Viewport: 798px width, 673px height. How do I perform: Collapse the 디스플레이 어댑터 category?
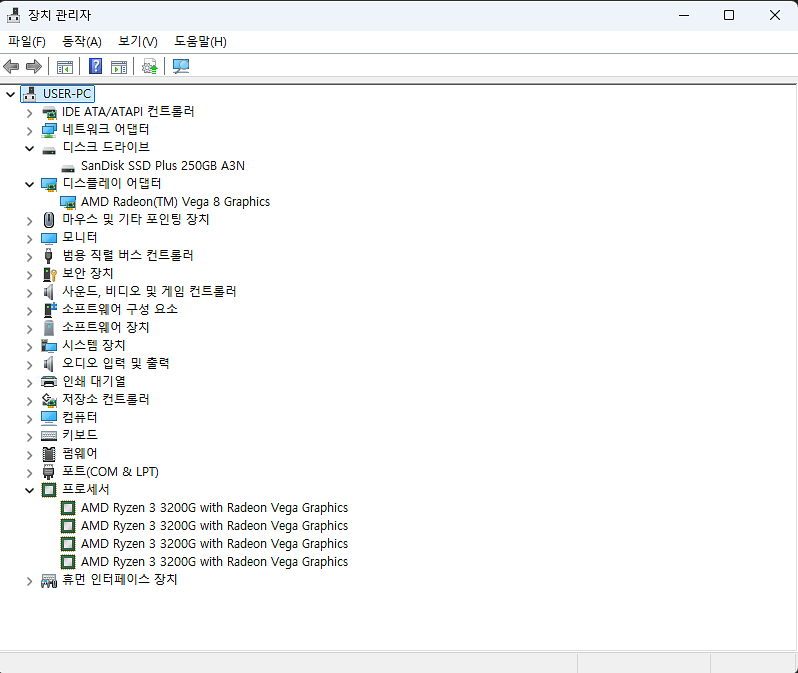point(29,183)
